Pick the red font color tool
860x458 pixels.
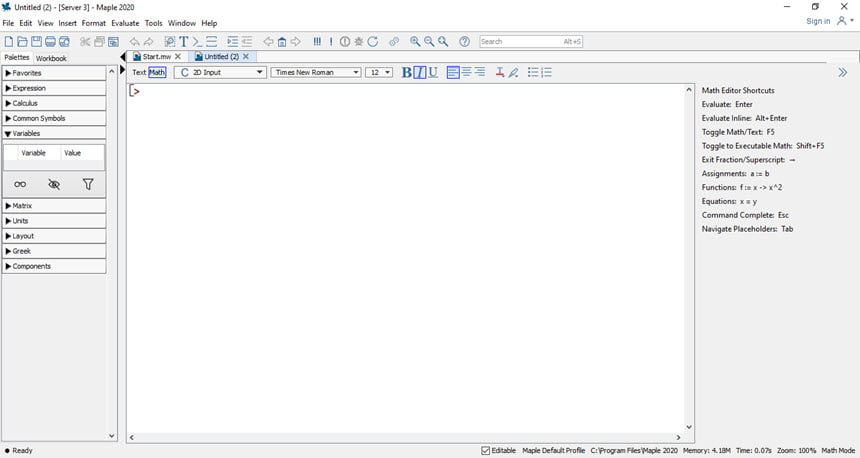[x=500, y=72]
